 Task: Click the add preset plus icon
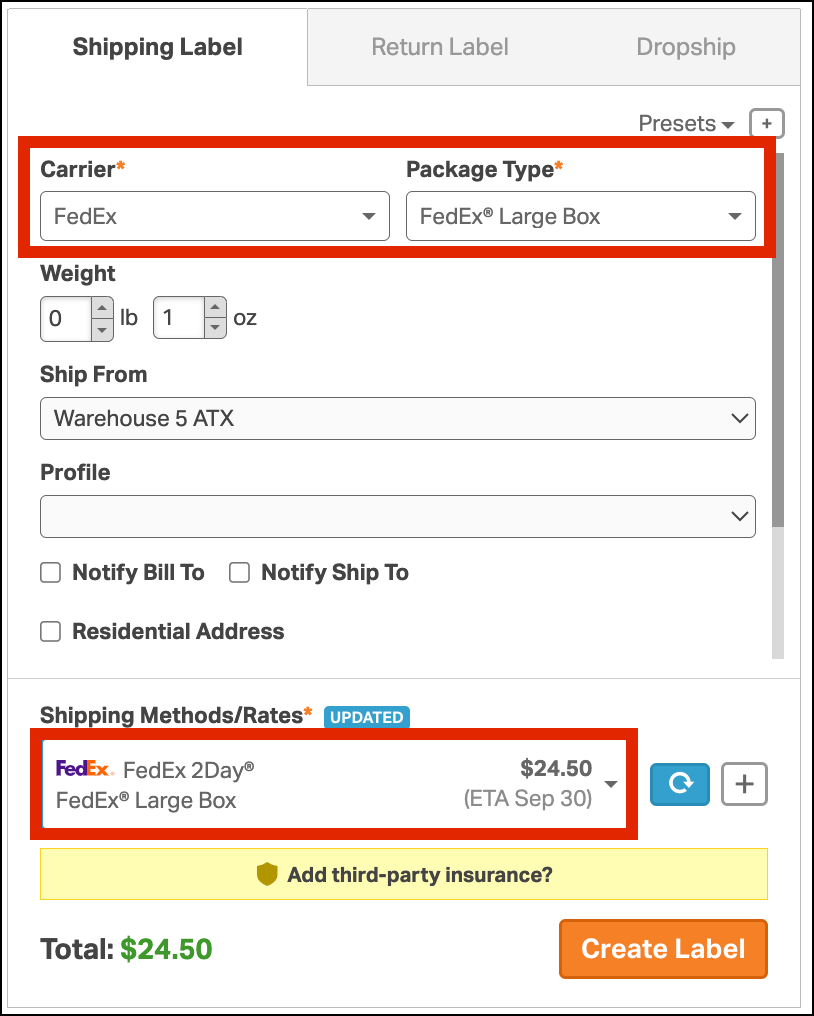(767, 123)
